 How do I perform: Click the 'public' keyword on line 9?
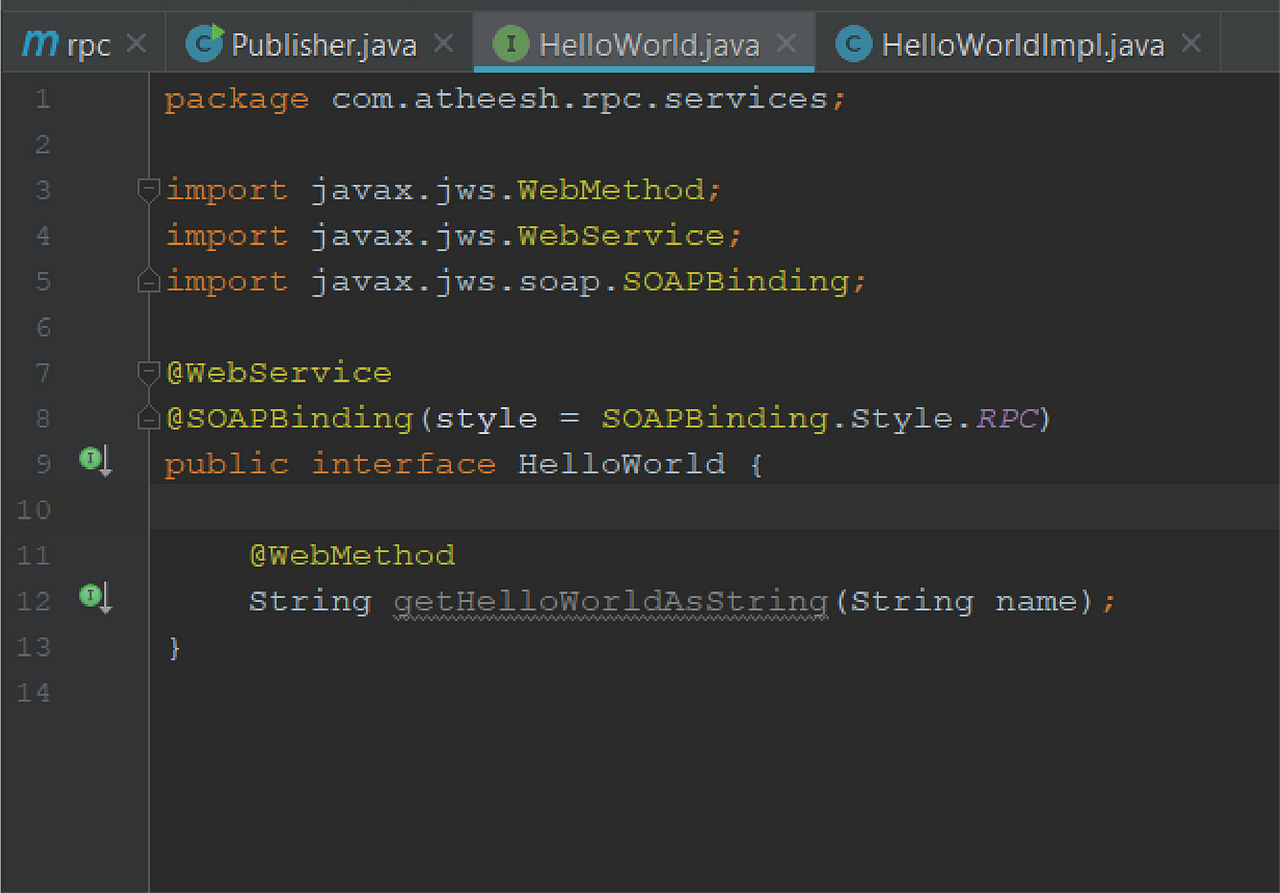227,464
